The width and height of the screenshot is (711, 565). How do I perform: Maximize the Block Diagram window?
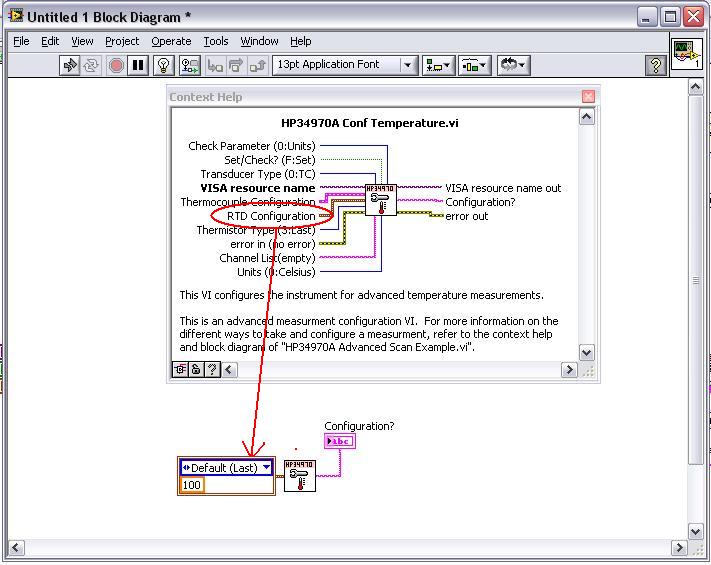(x=670, y=17)
